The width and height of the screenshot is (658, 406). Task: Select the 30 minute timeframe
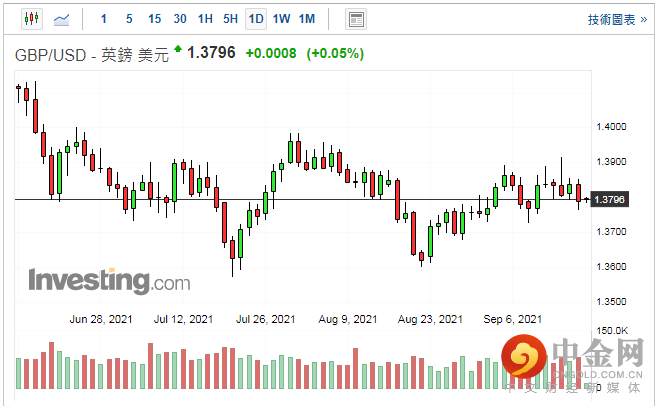(x=180, y=19)
